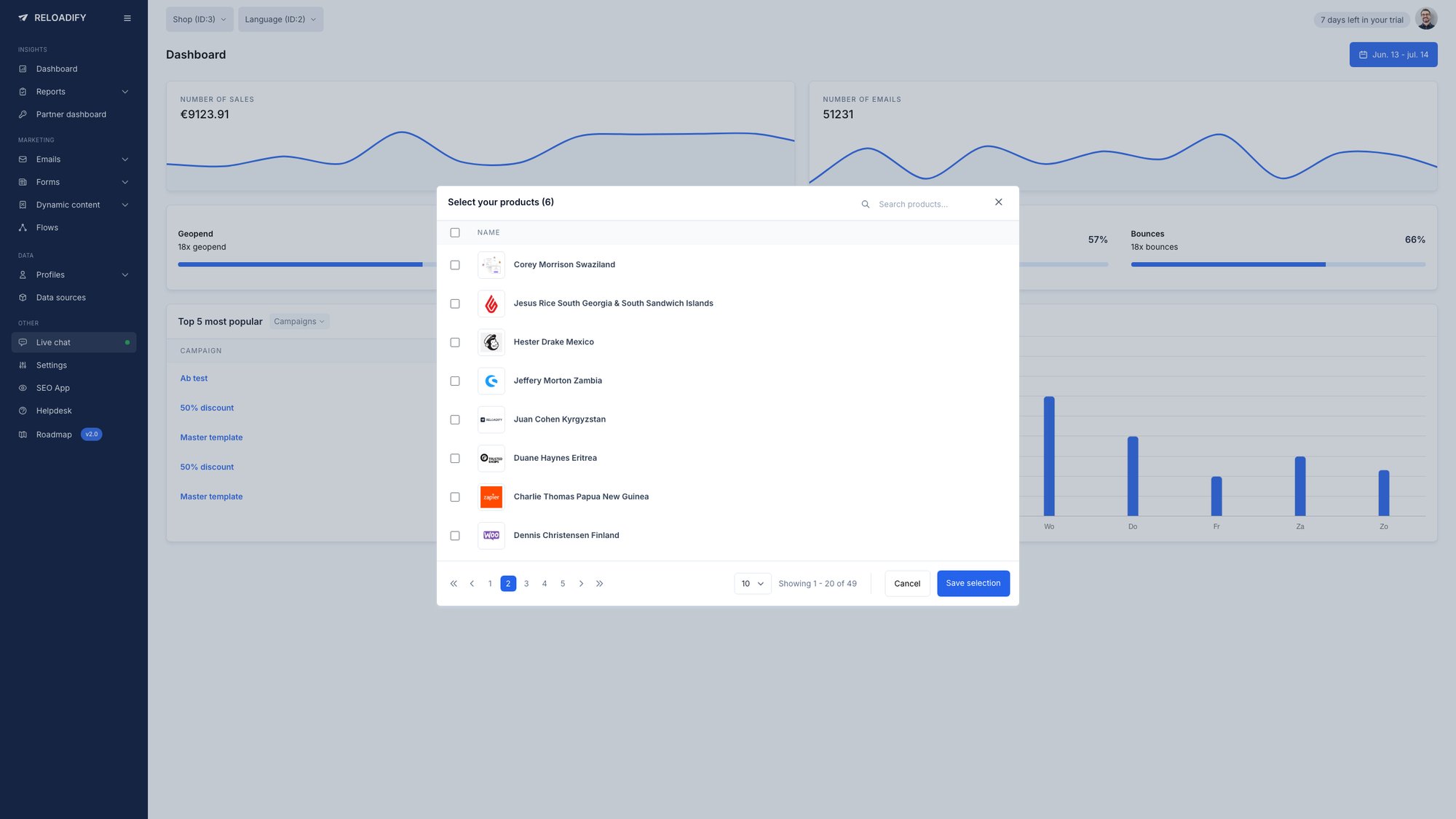Viewport: 1456px width, 819px height.
Task: Click the profile avatar in top right
Action: (1426, 18)
